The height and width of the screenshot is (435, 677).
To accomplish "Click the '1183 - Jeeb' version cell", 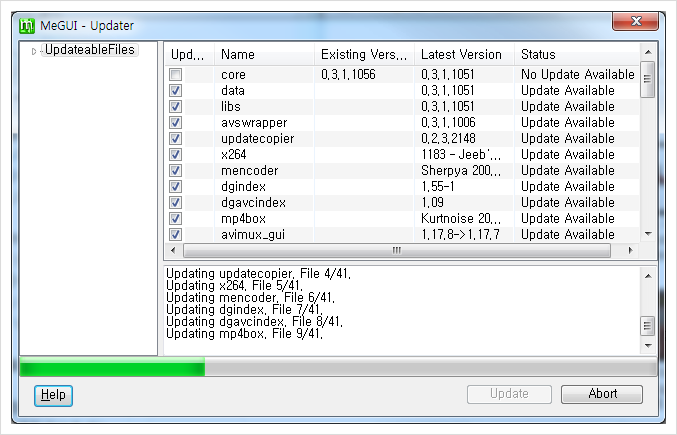I will click(461, 154).
